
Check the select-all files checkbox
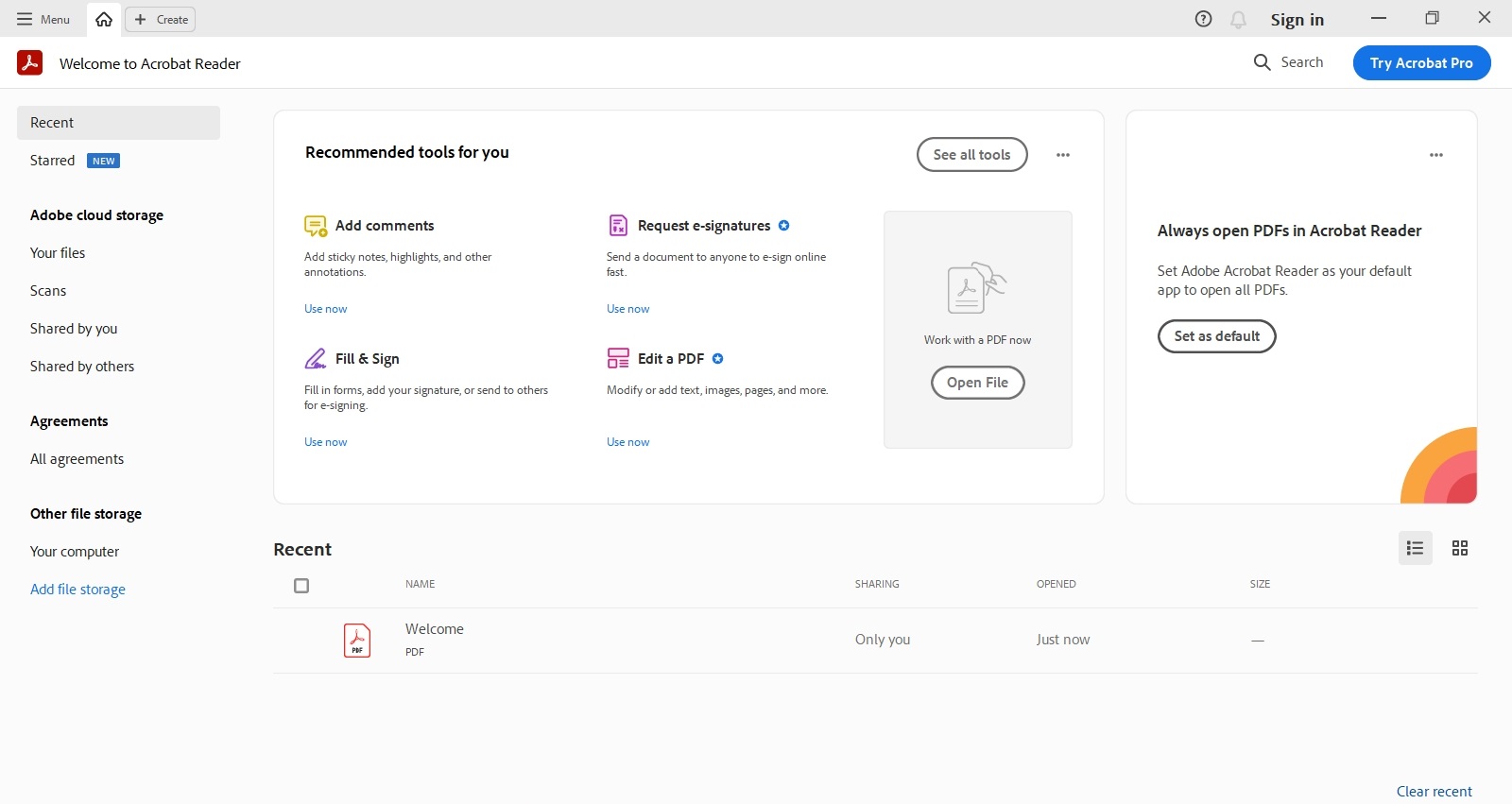coord(301,586)
